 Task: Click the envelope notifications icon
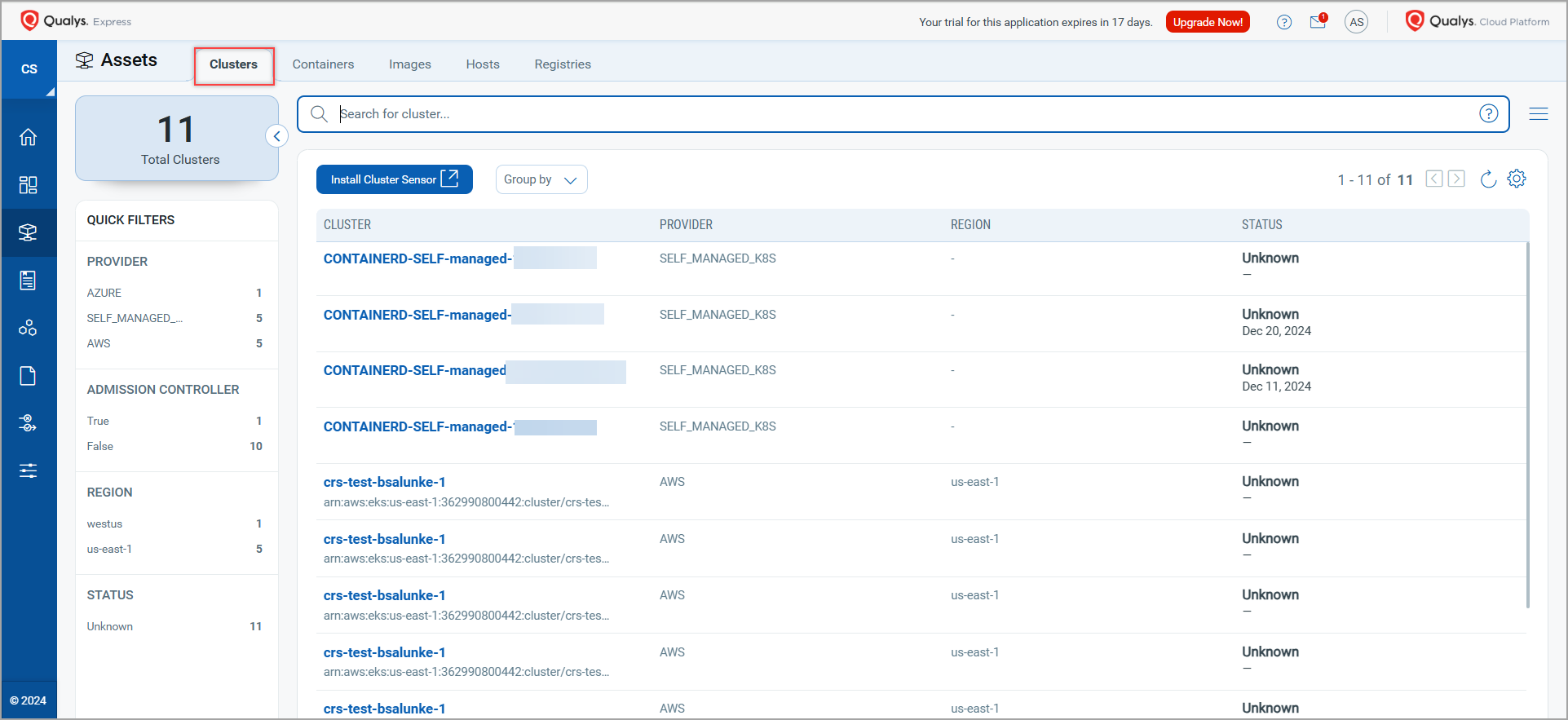click(x=1318, y=22)
